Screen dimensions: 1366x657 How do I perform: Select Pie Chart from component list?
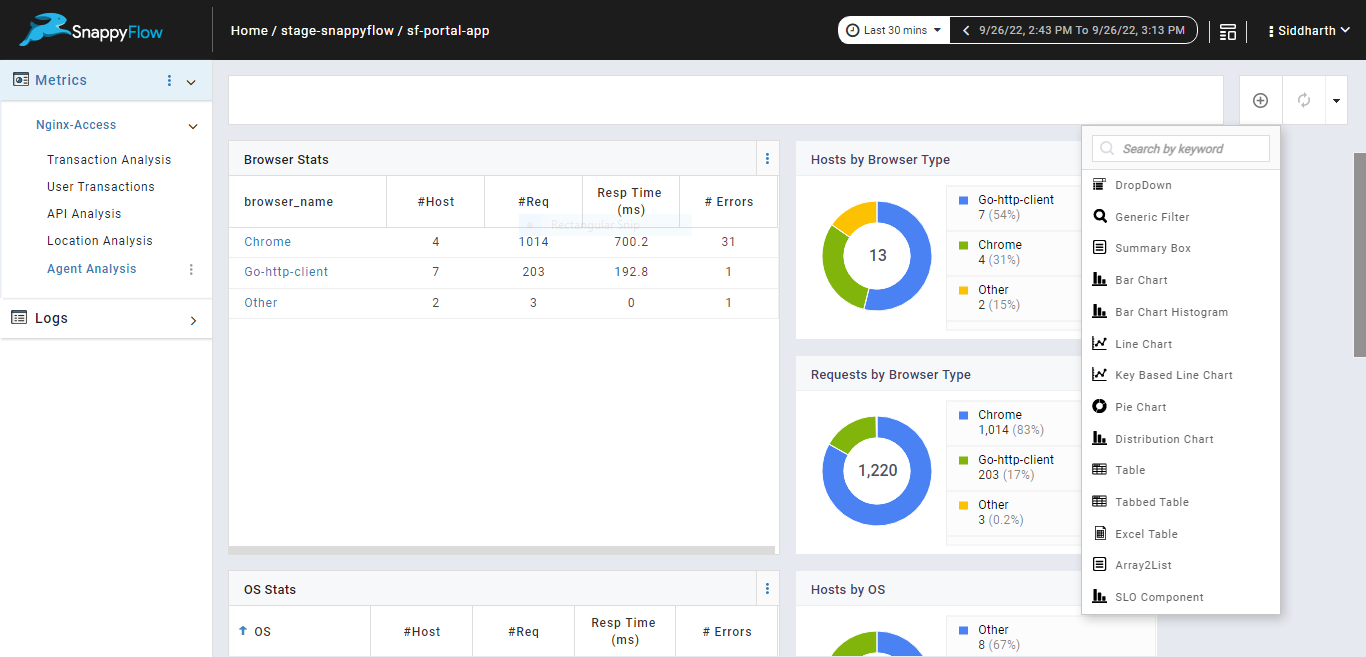[1140, 407]
